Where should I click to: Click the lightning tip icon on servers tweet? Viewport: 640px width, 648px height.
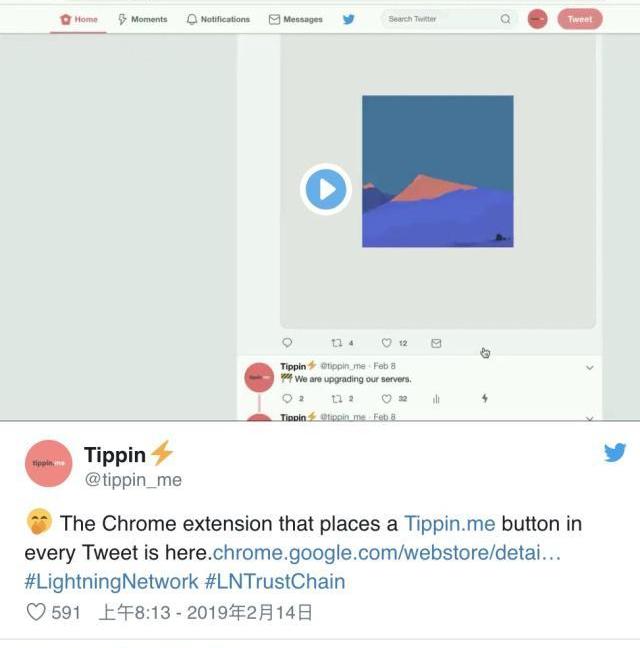(x=485, y=398)
